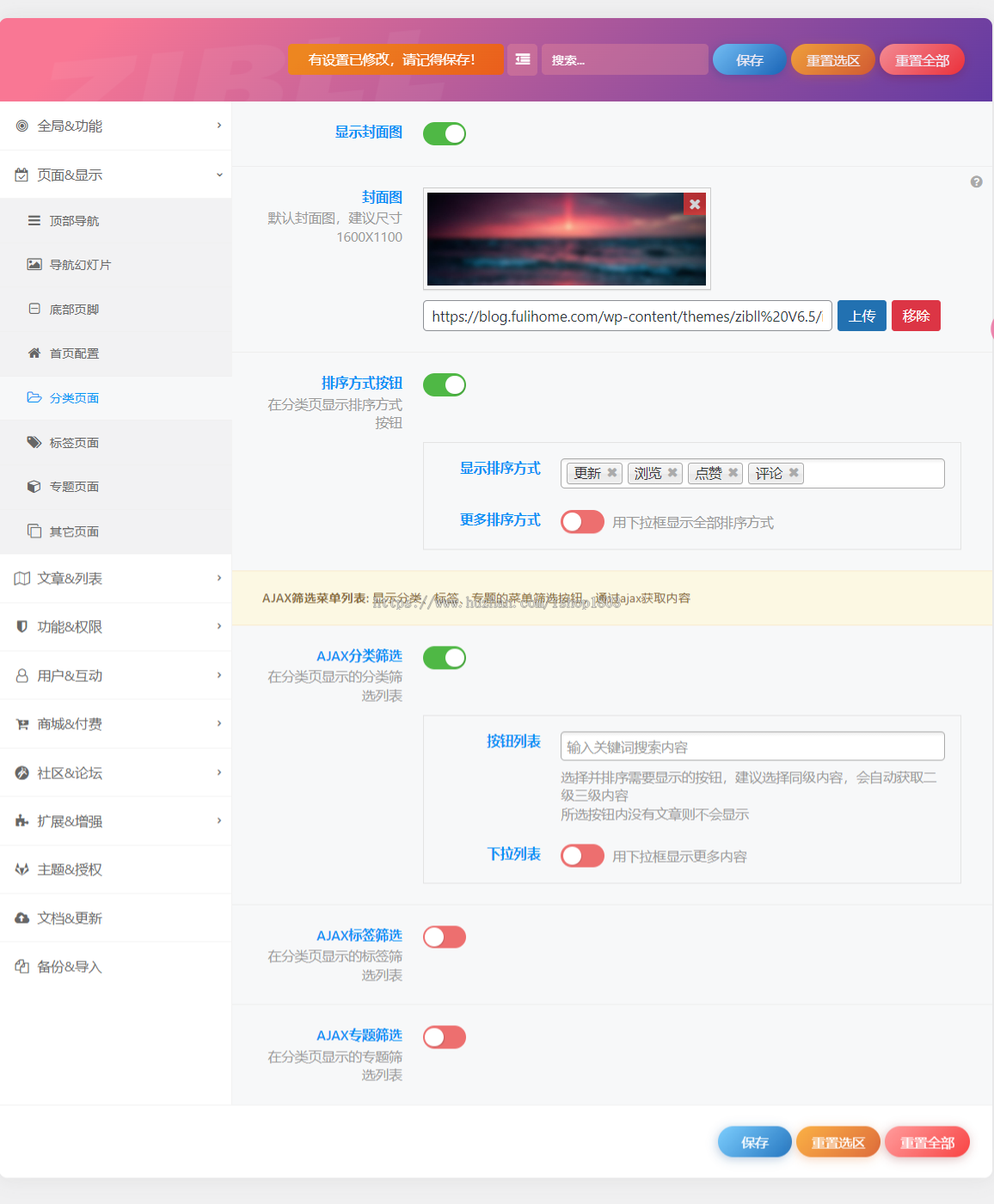Toggle the AJAX分类筛选 switch
The width and height of the screenshot is (994, 1204).
click(445, 658)
